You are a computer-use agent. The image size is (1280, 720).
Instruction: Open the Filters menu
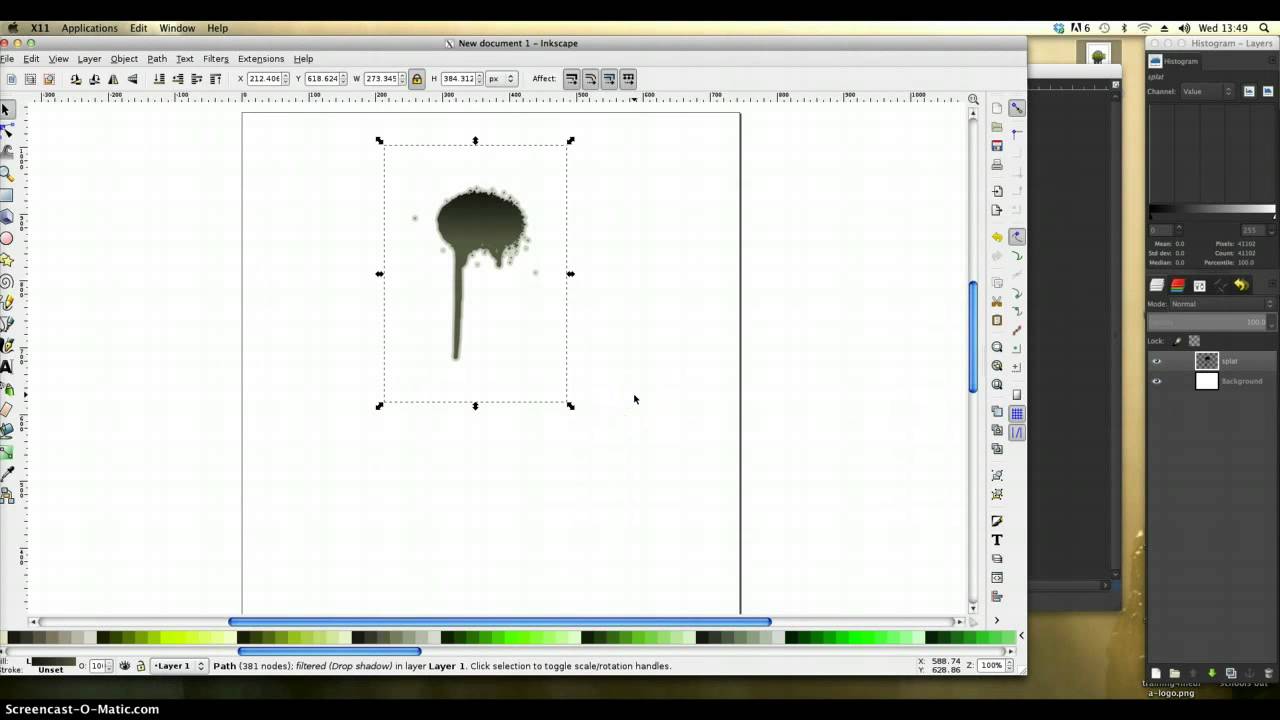pyautogui.click(x=216, y=59)
